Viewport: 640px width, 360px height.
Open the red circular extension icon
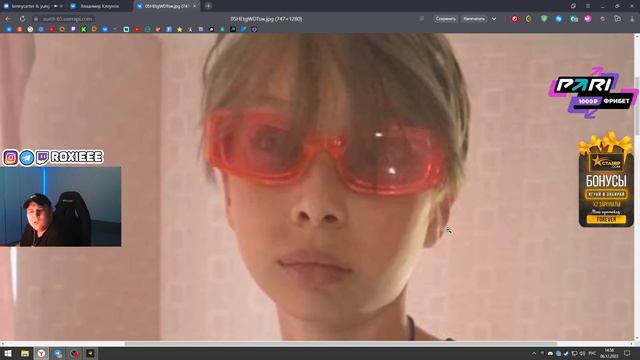coord(515,19)
